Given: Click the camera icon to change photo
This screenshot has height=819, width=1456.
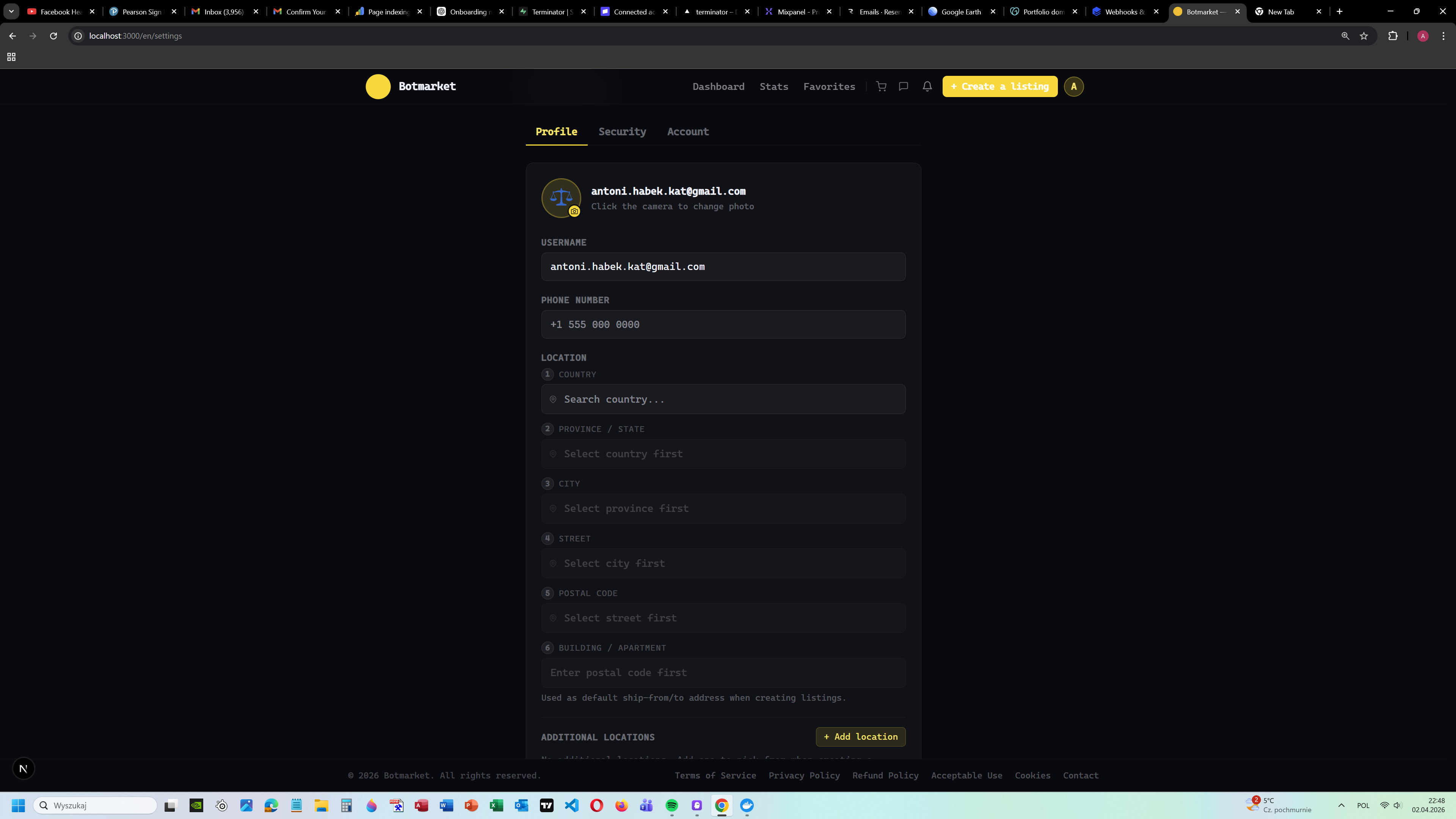Looking at the screenshot, I should (x=574, y=212).
